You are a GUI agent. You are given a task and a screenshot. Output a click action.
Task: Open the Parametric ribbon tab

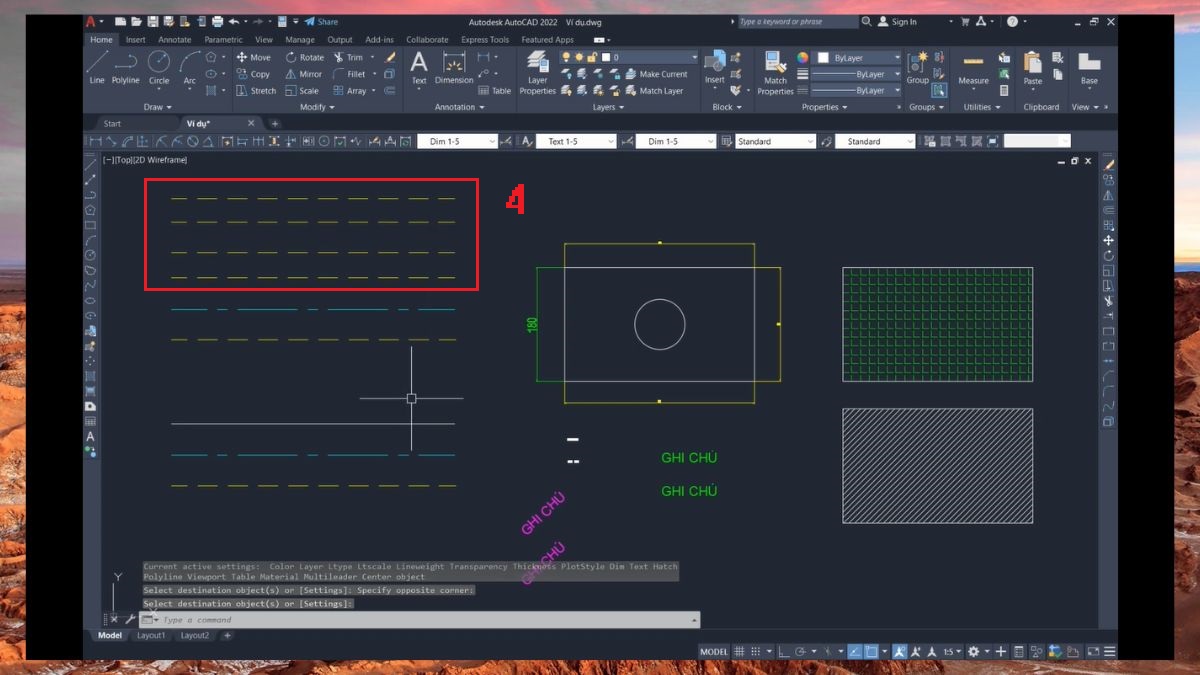click(223, 40)
